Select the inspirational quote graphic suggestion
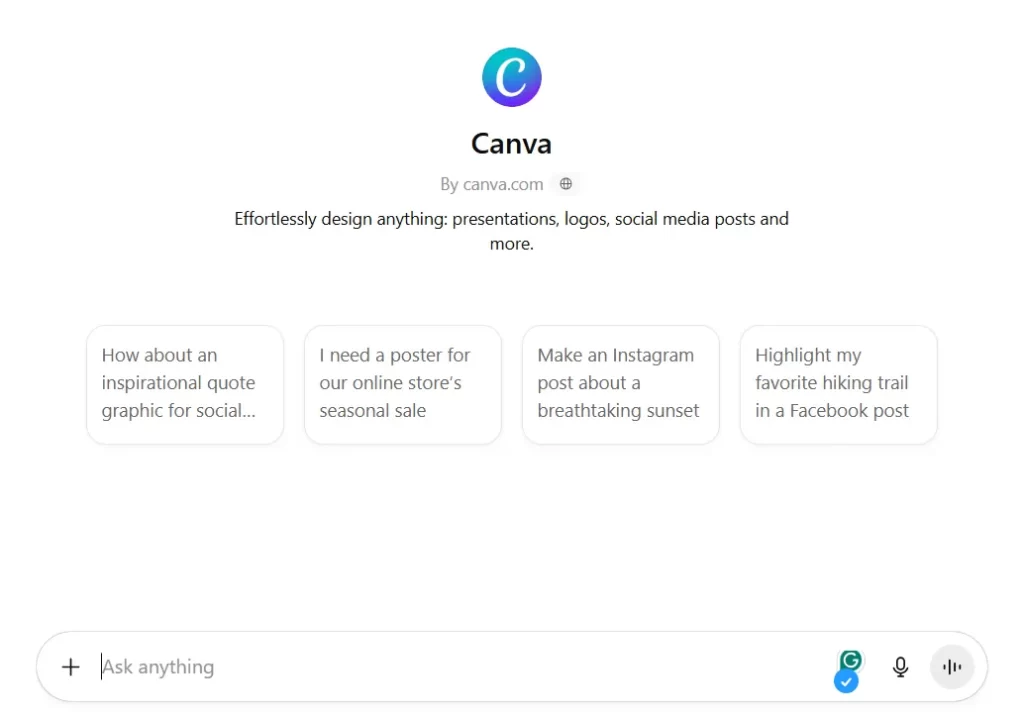 coord(185,384)
